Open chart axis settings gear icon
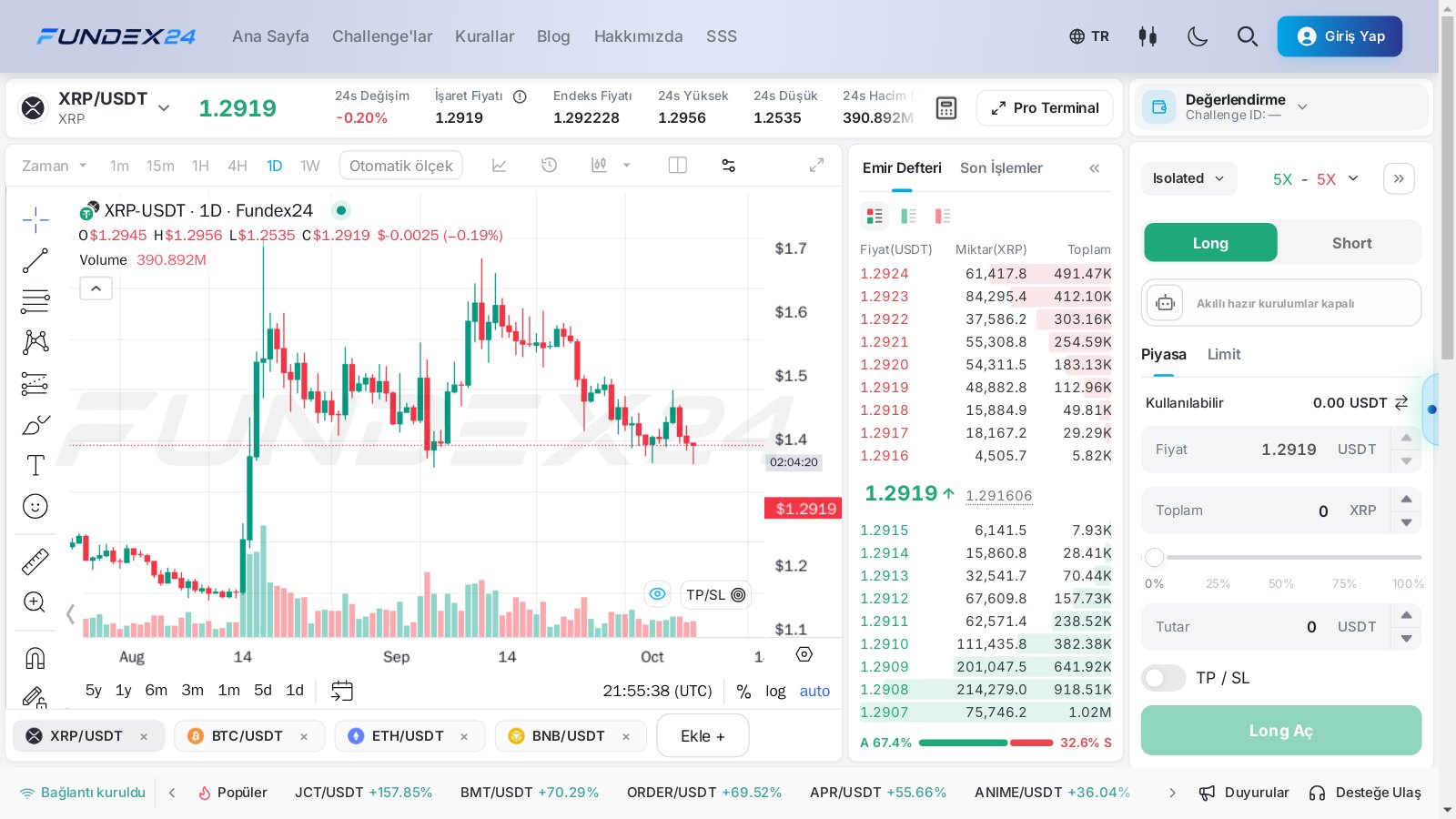The height and width of the screenshot is (819, 1456). pyautogui.click(x=804, y=654)
